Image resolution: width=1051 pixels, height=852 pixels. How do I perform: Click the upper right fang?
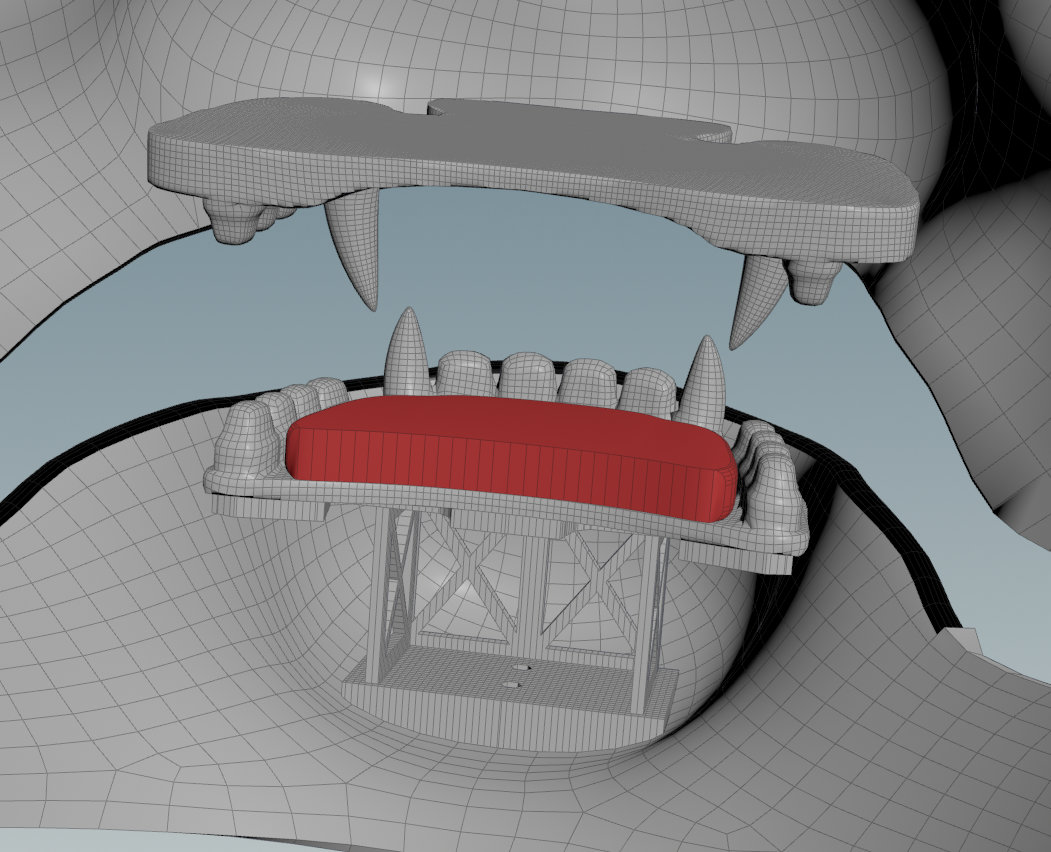(x=755, y=295)
